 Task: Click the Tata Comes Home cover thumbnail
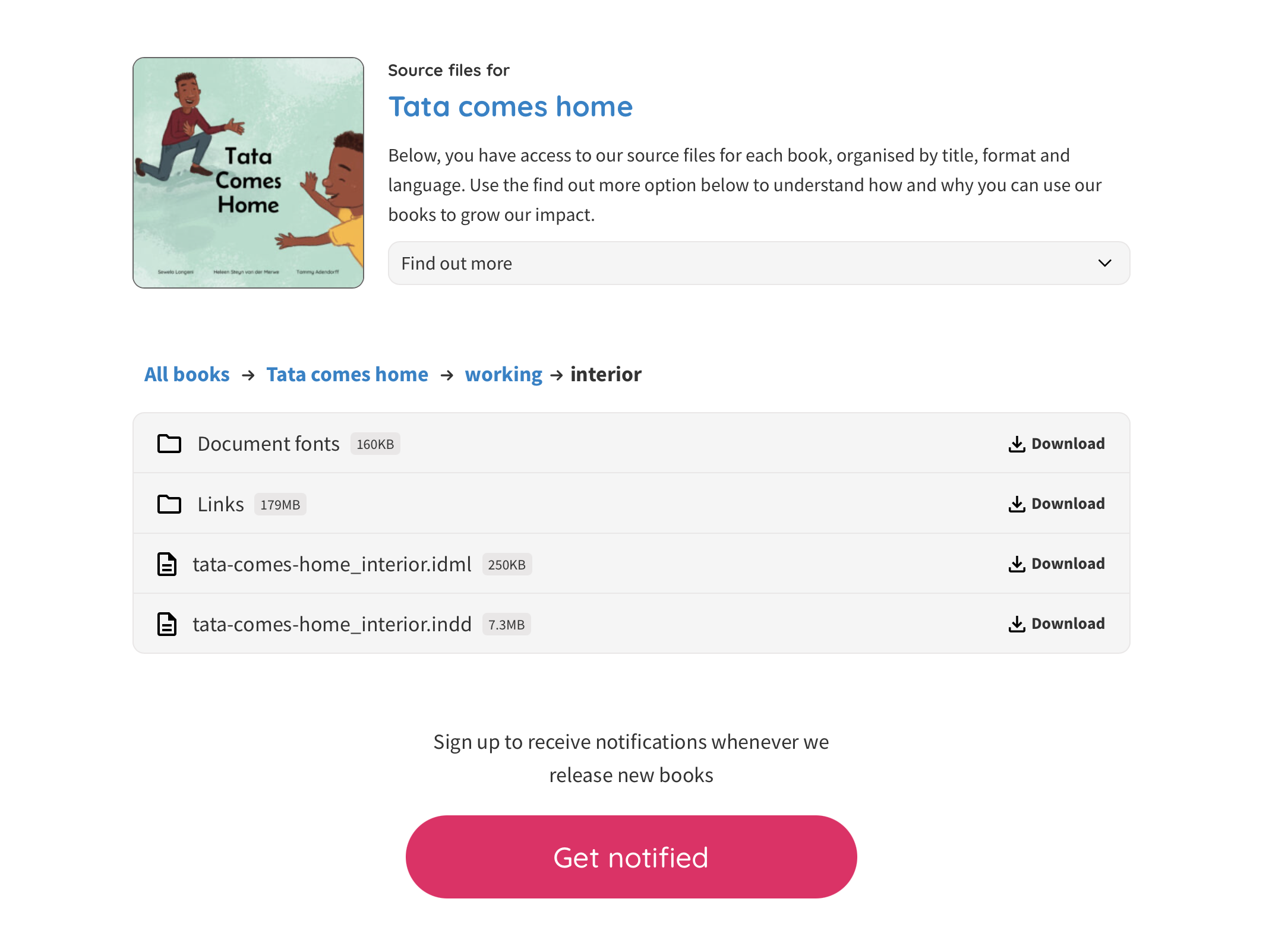(x=248, y=173)
